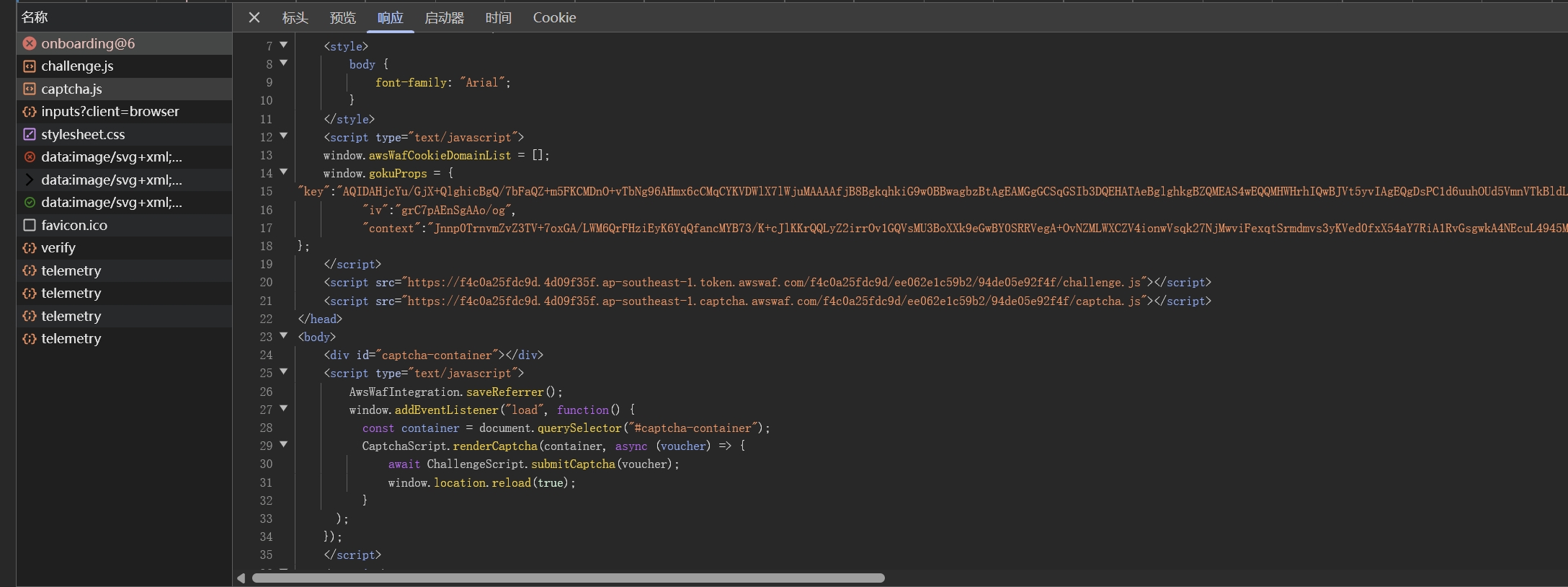Close the request details pane
Image resolution: width=1568 pixels, height=587 pixels.
click(x=254, y=17)
